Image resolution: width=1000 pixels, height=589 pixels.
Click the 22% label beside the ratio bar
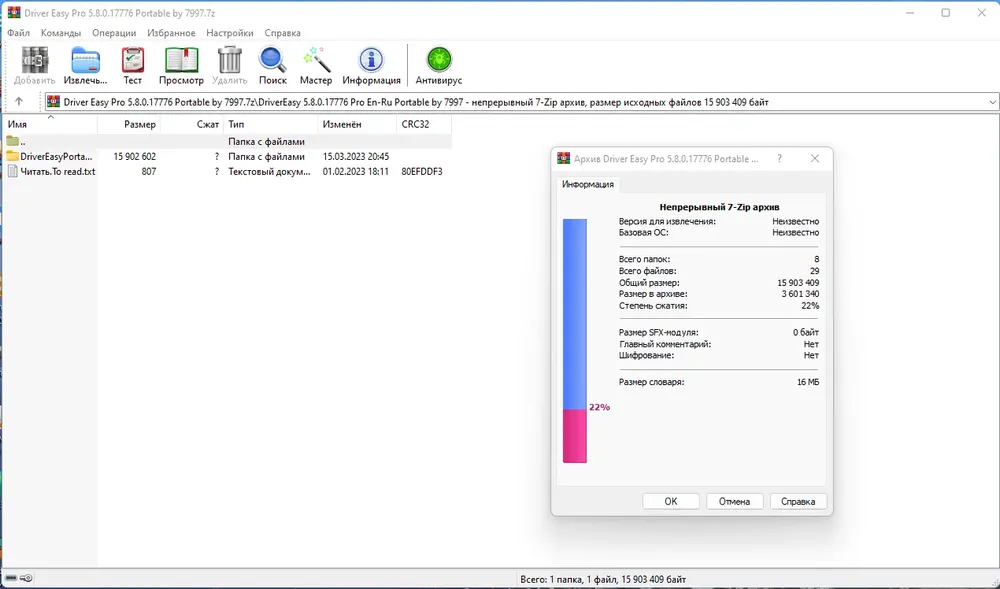pyautogui.click(x=599, y=407)
